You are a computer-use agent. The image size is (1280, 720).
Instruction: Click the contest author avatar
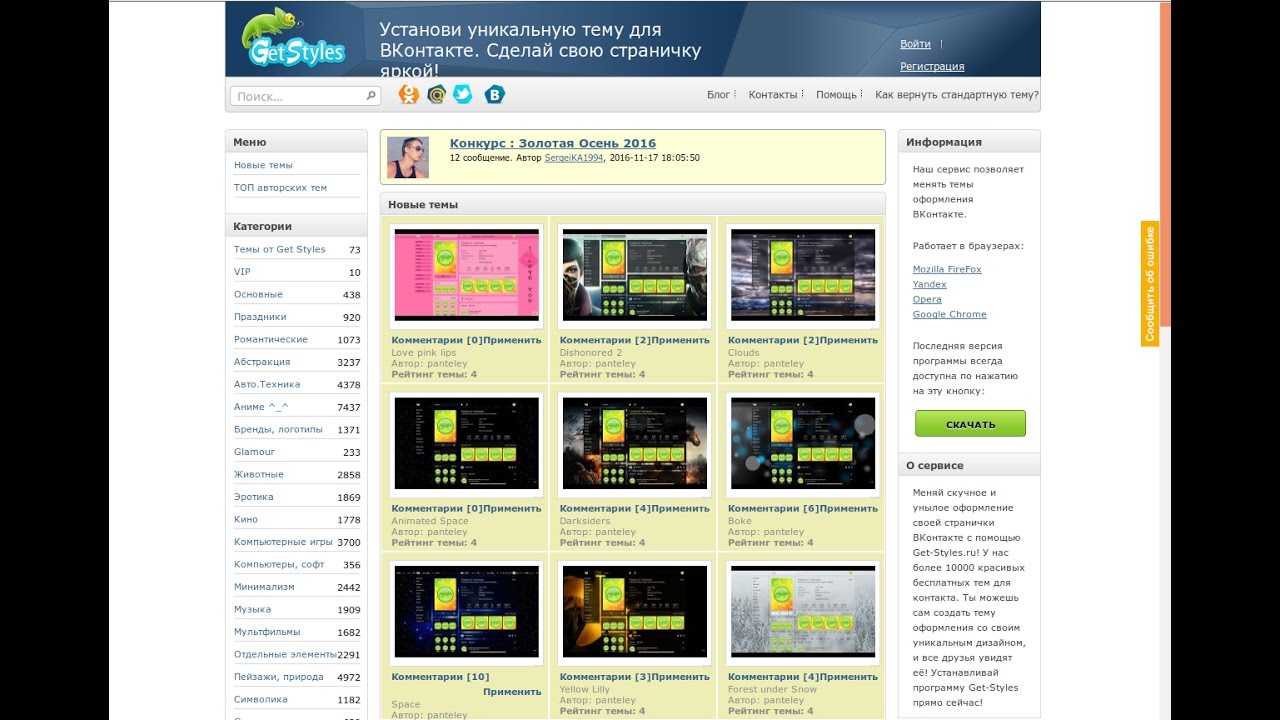pyautogui.click(x=408, y=157)
